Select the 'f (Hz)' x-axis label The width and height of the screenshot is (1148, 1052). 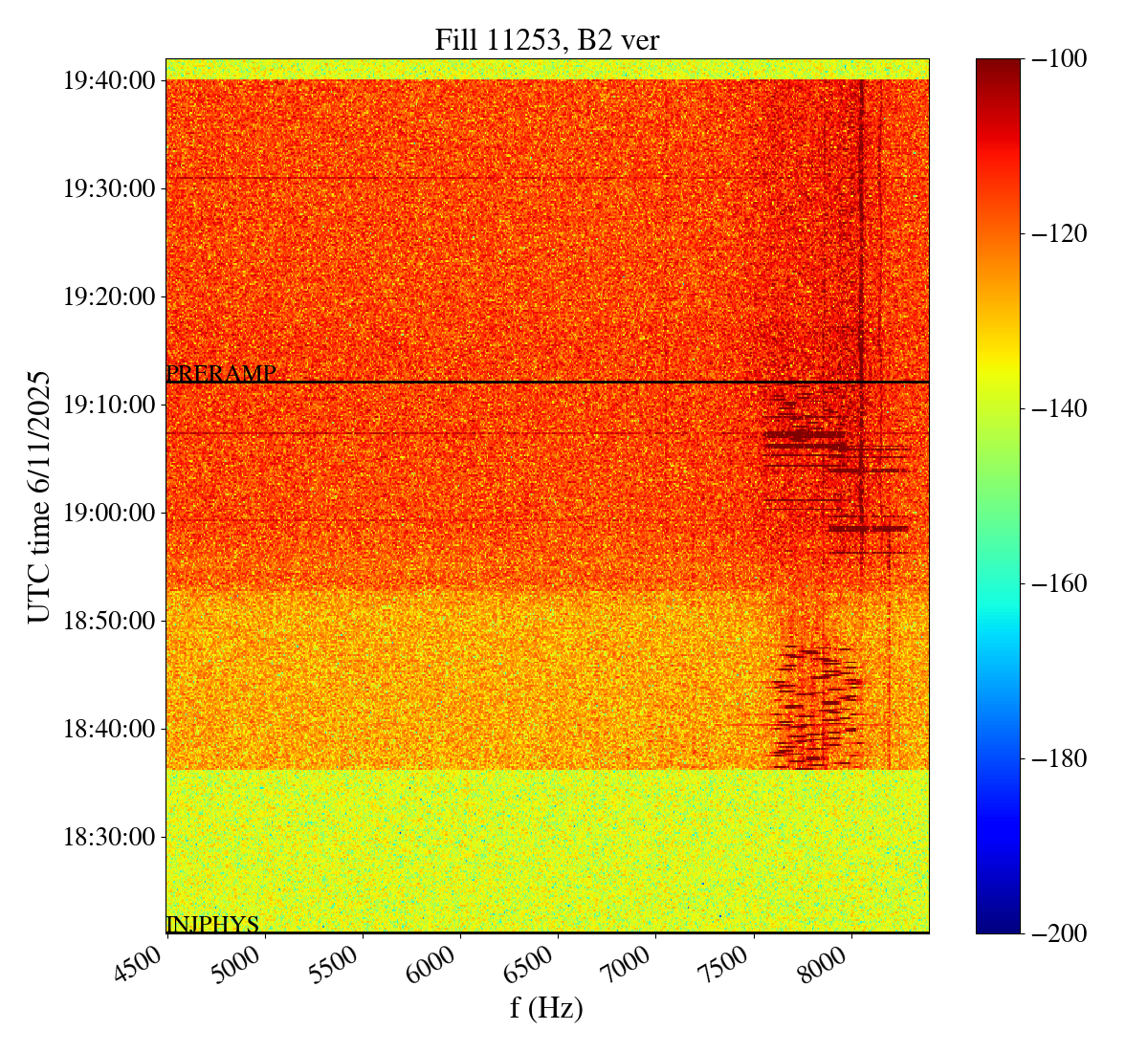tap(546, 1007)
